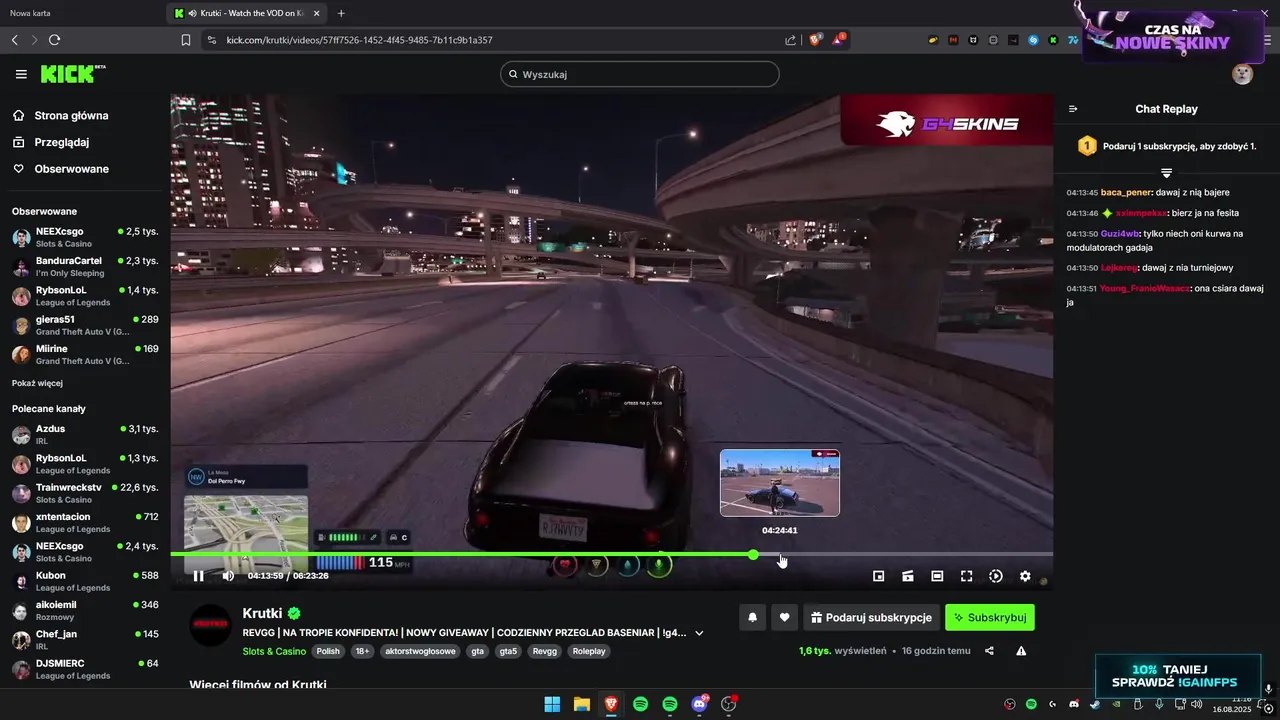Open Windows Start menu
This screenshot has height=720, width=1280.
coord(552,704)
